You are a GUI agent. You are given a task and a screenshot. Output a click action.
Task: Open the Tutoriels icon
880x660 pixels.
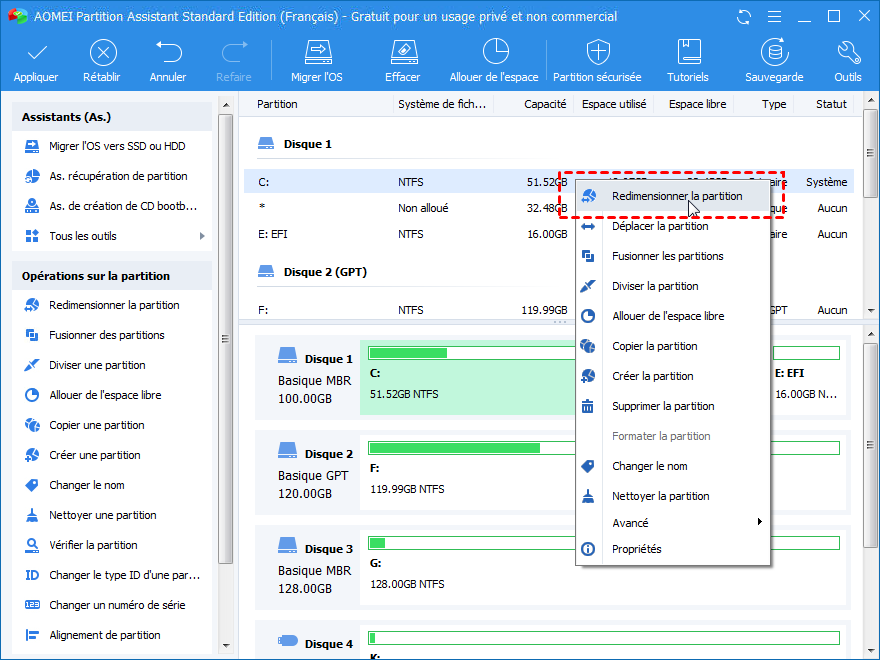pyautogui.click(x=688, y=53)
